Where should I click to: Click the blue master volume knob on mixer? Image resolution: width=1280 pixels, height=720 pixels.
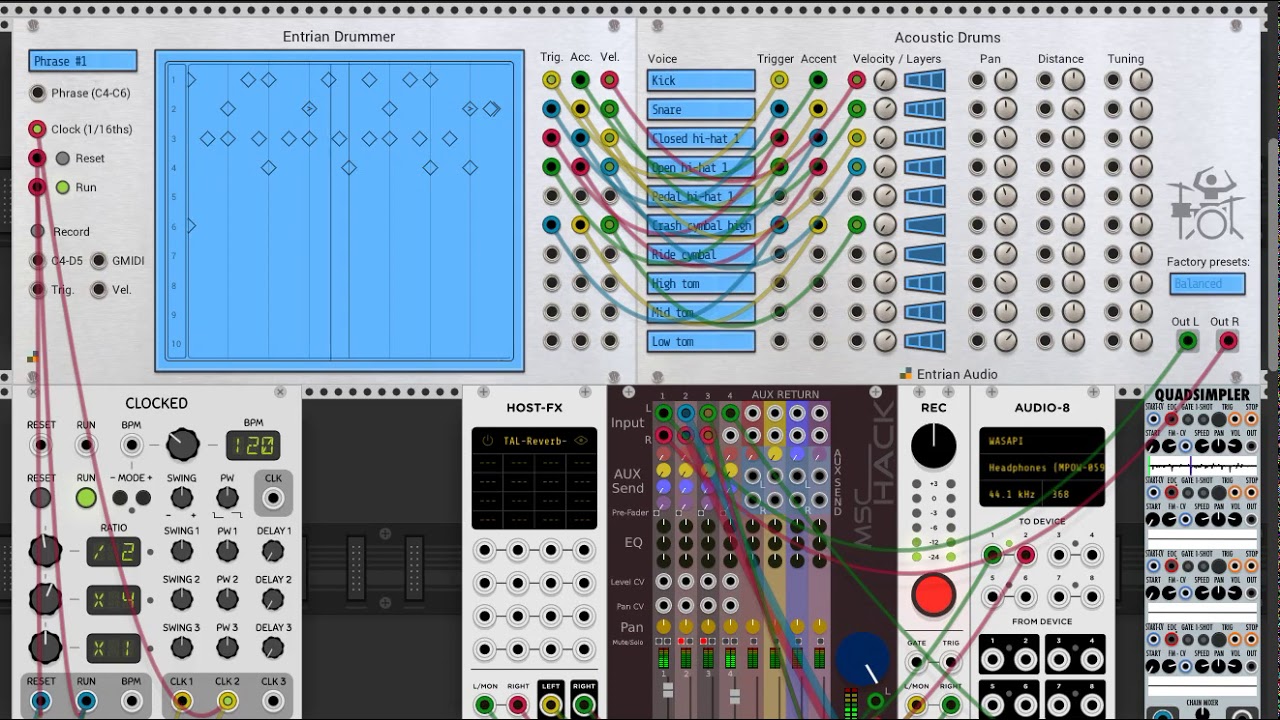(863, 660)
